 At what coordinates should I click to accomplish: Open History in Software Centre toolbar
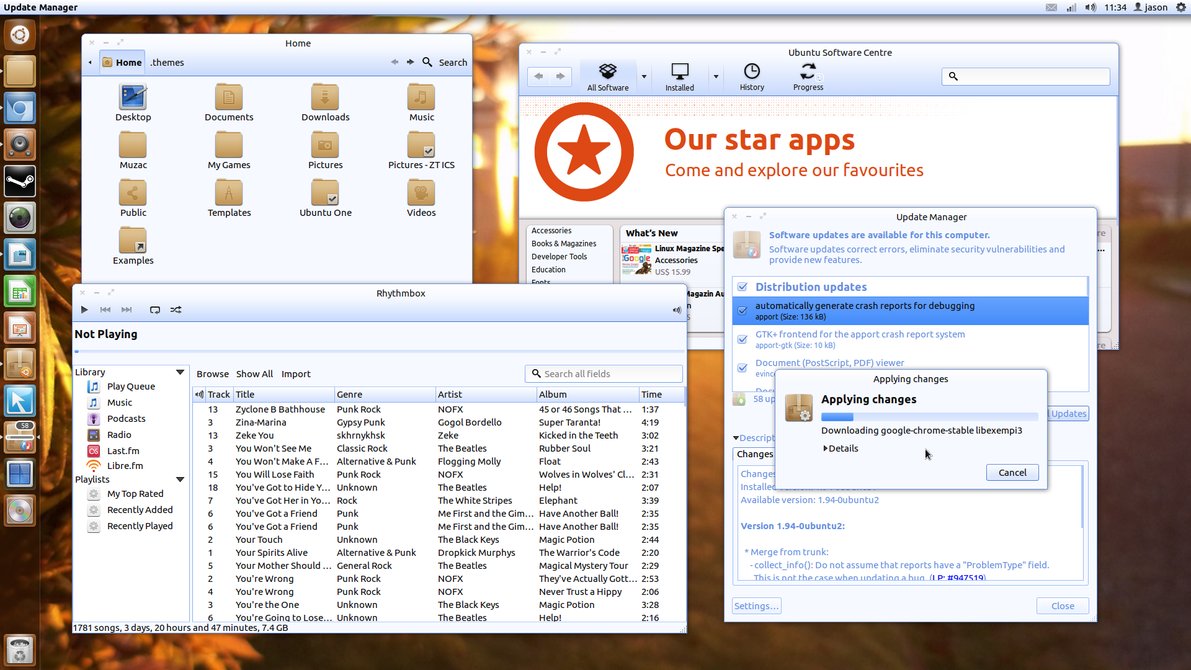coord(751,77)
